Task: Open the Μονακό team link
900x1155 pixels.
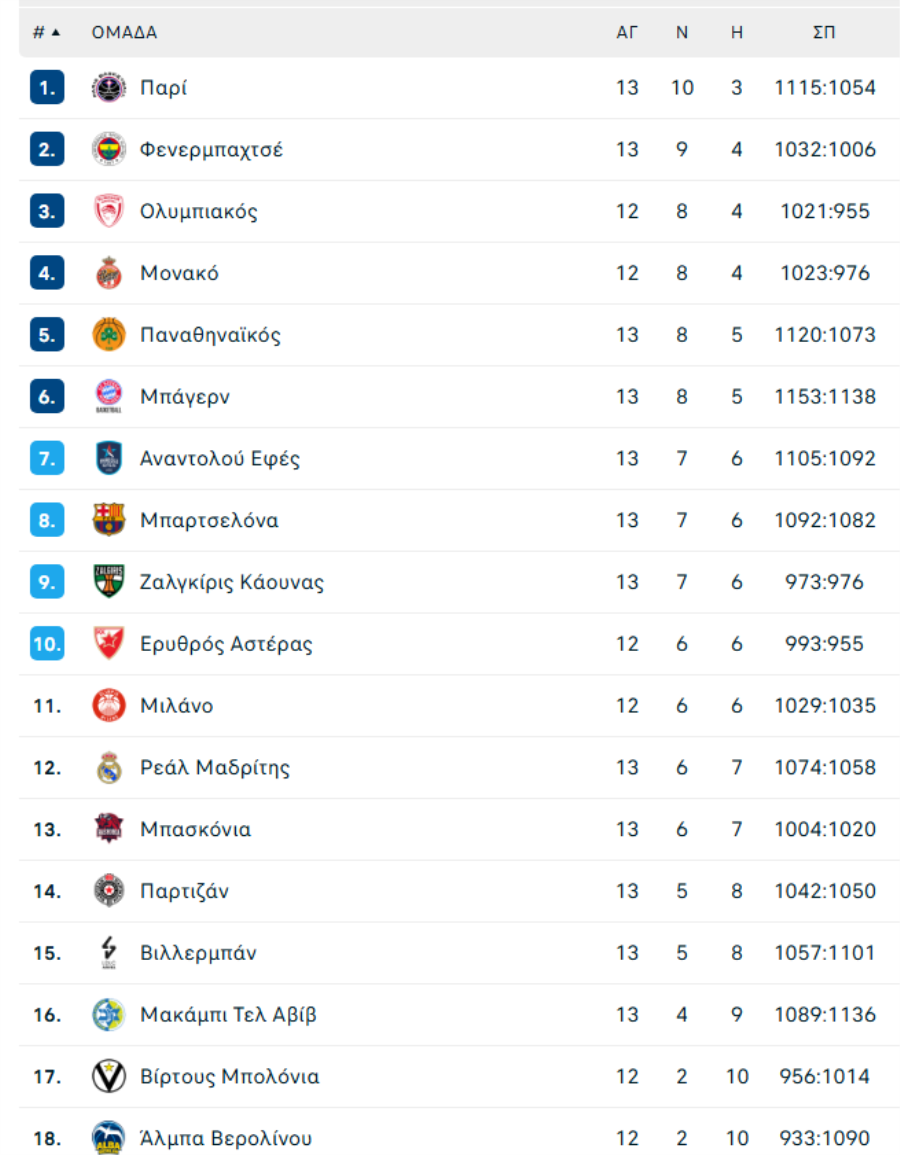Action: click(x=180, y=273)
